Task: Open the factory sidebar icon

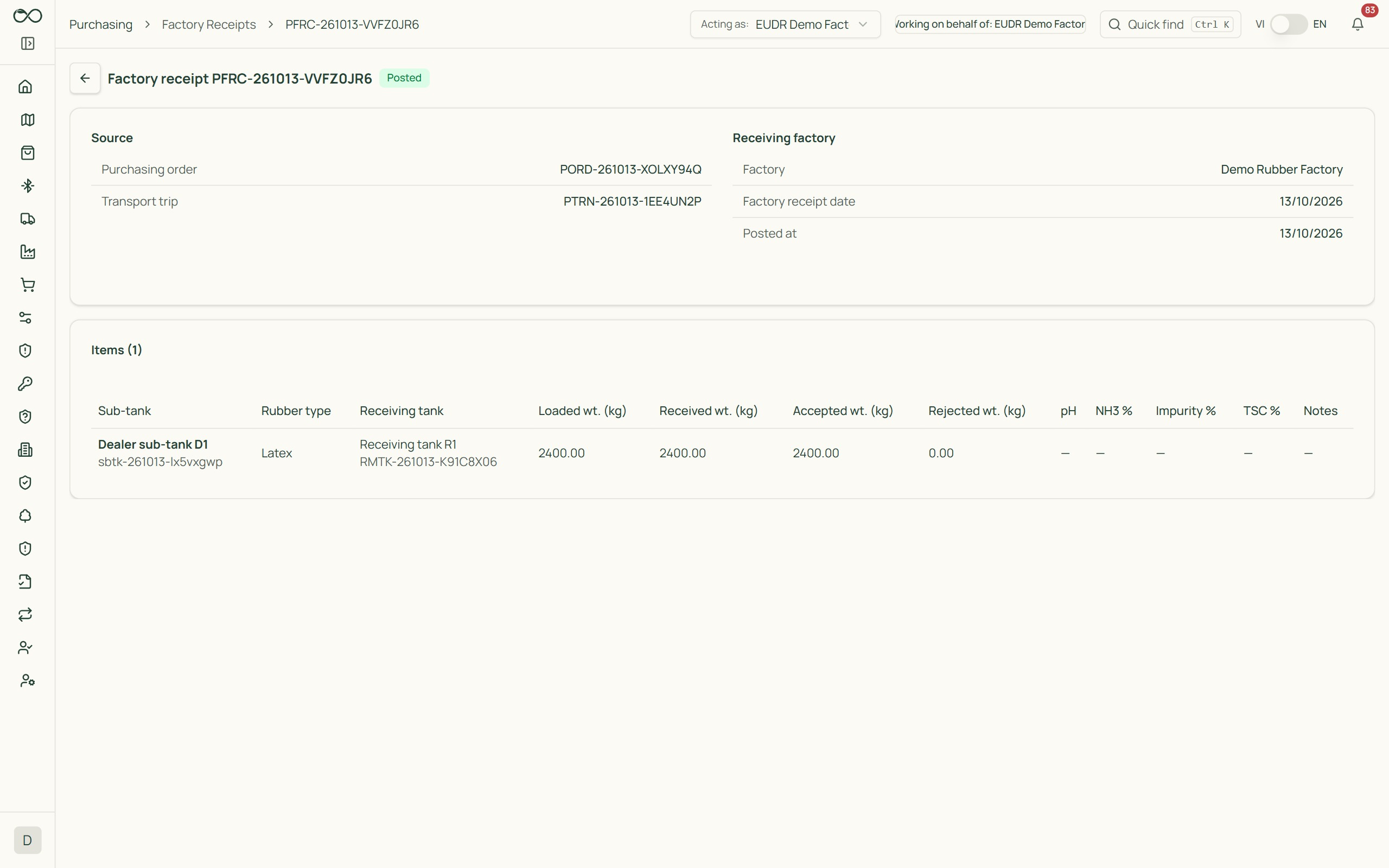Action: coord(28,252)
